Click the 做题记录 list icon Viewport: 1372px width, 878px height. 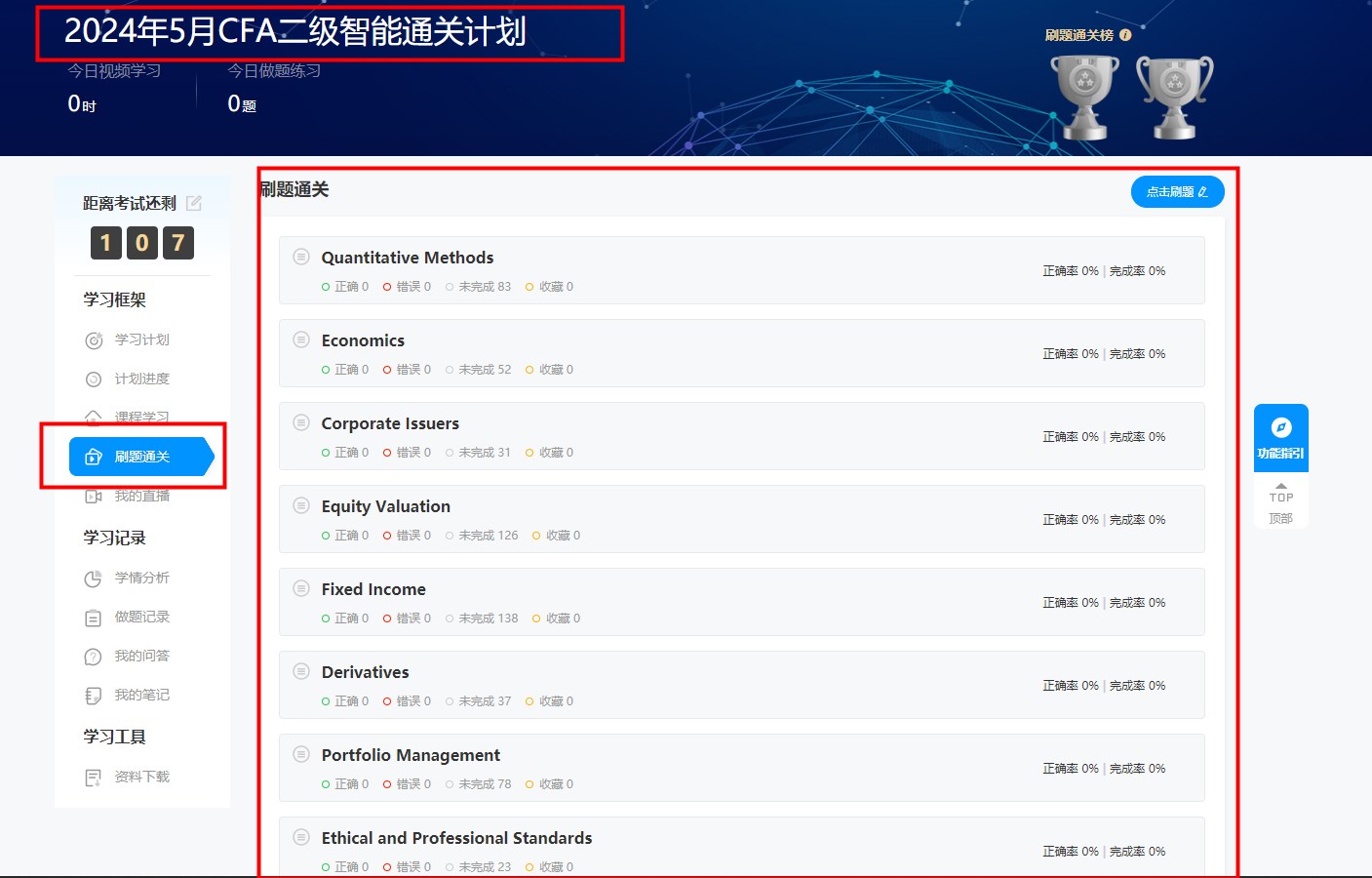[94, 618]
